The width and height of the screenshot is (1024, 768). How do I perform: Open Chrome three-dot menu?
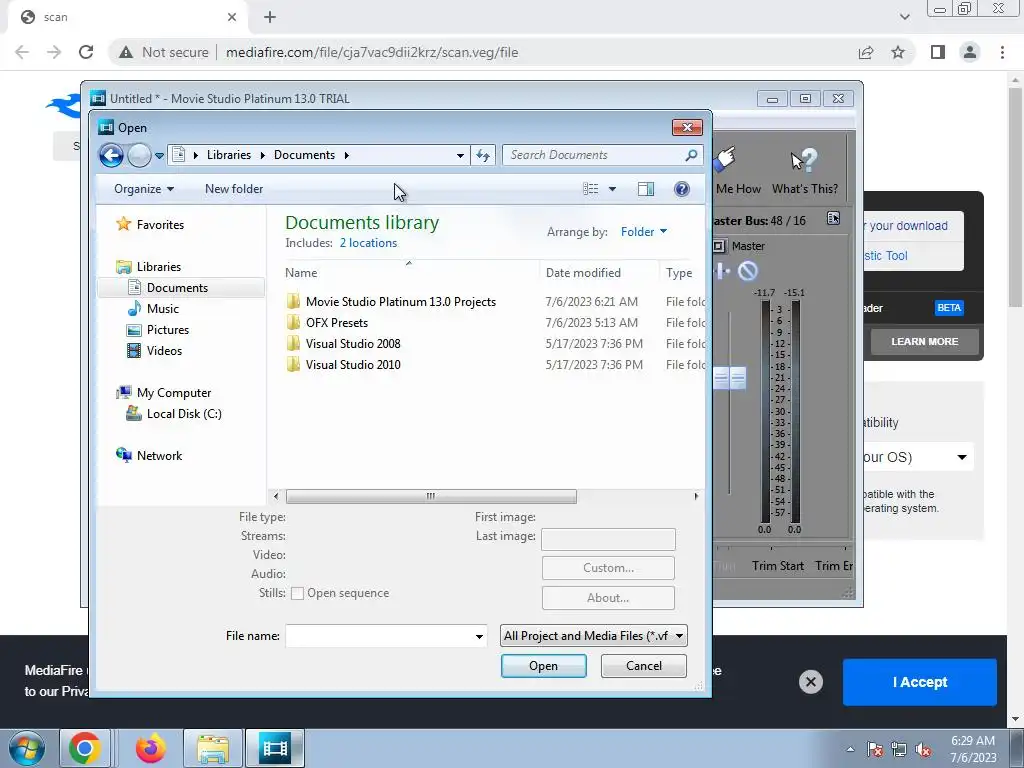pos(1002,52)
